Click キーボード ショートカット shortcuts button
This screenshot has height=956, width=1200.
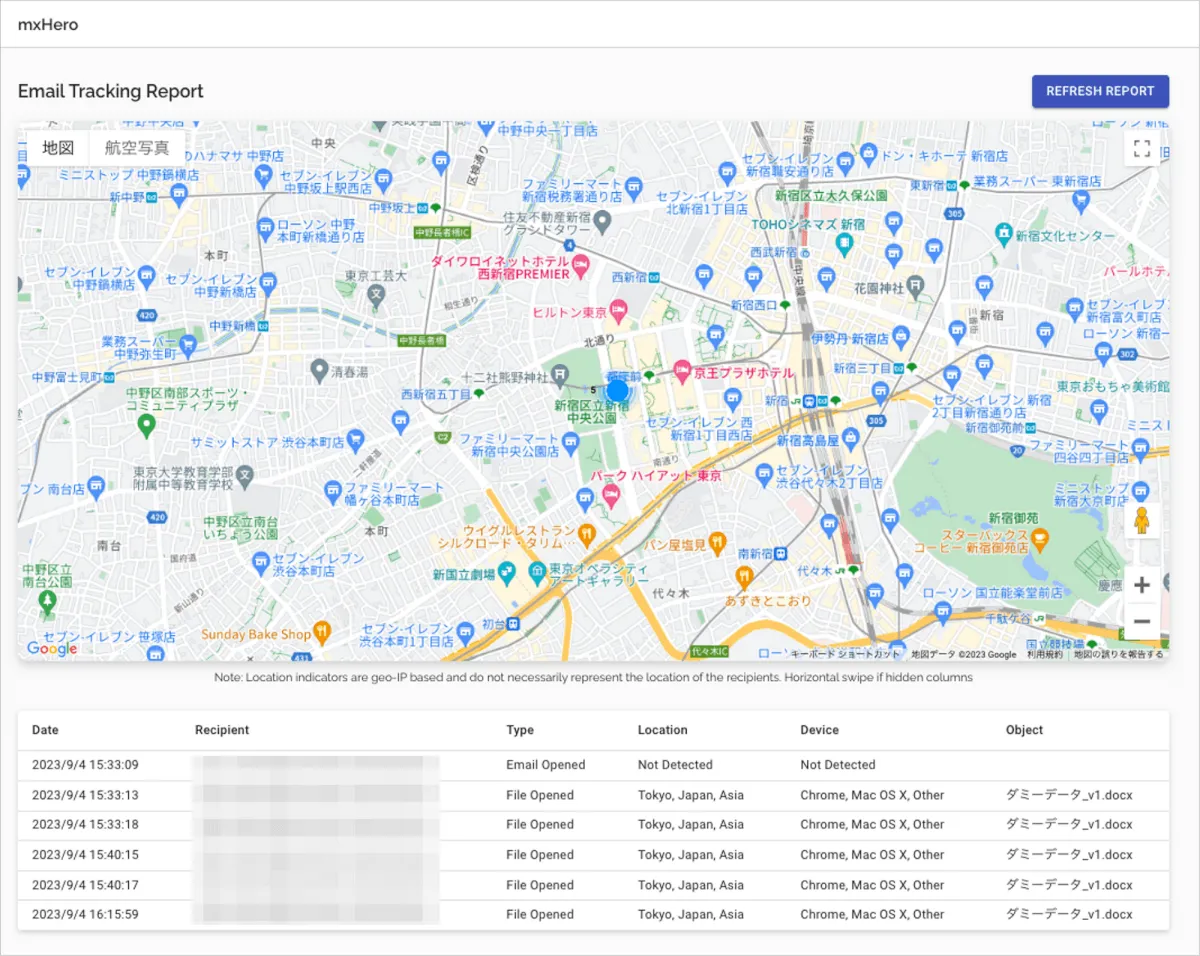[845, 655]
